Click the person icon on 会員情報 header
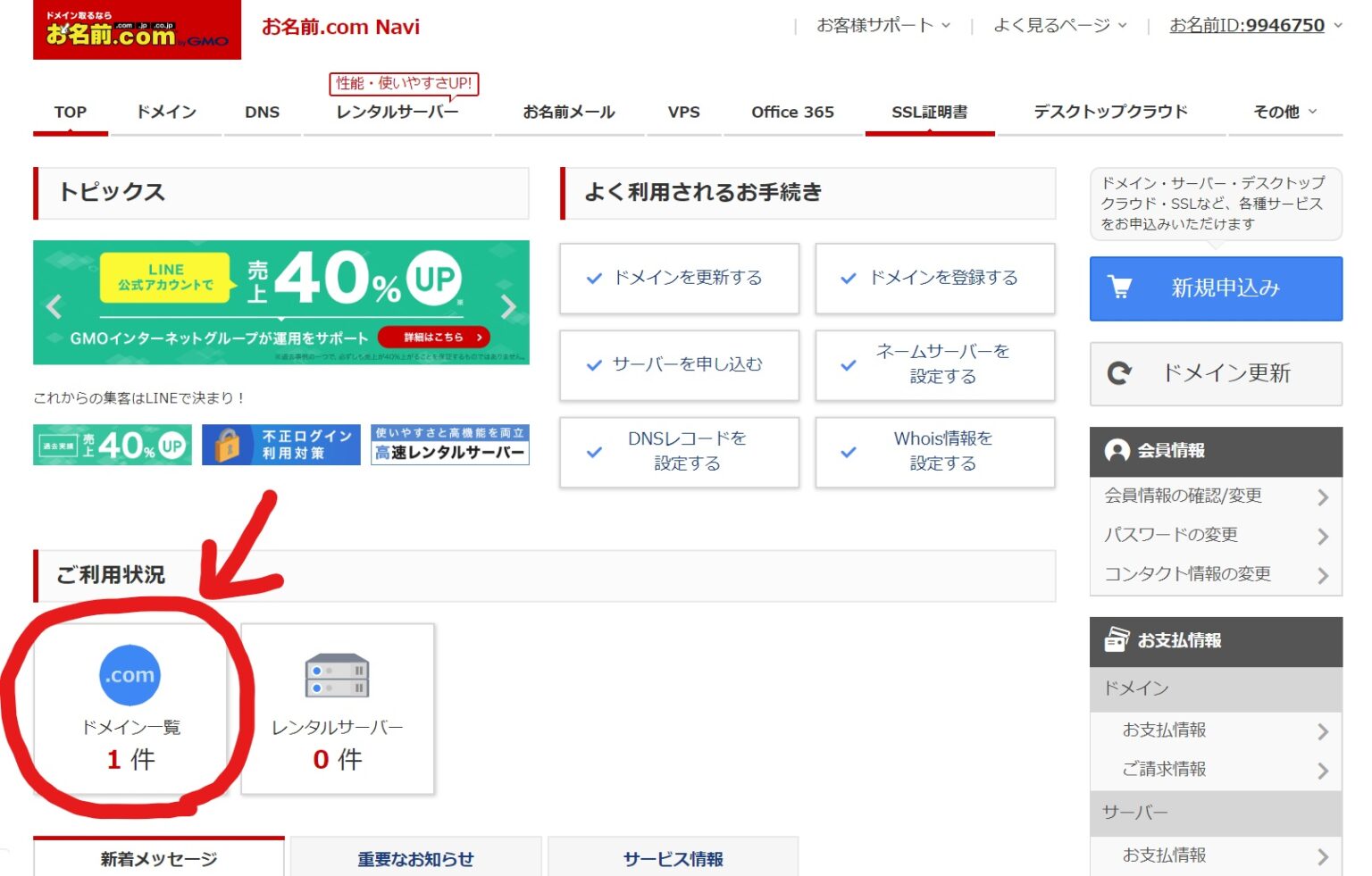Screen dimensions: 1372x876 coord(1117,451)
